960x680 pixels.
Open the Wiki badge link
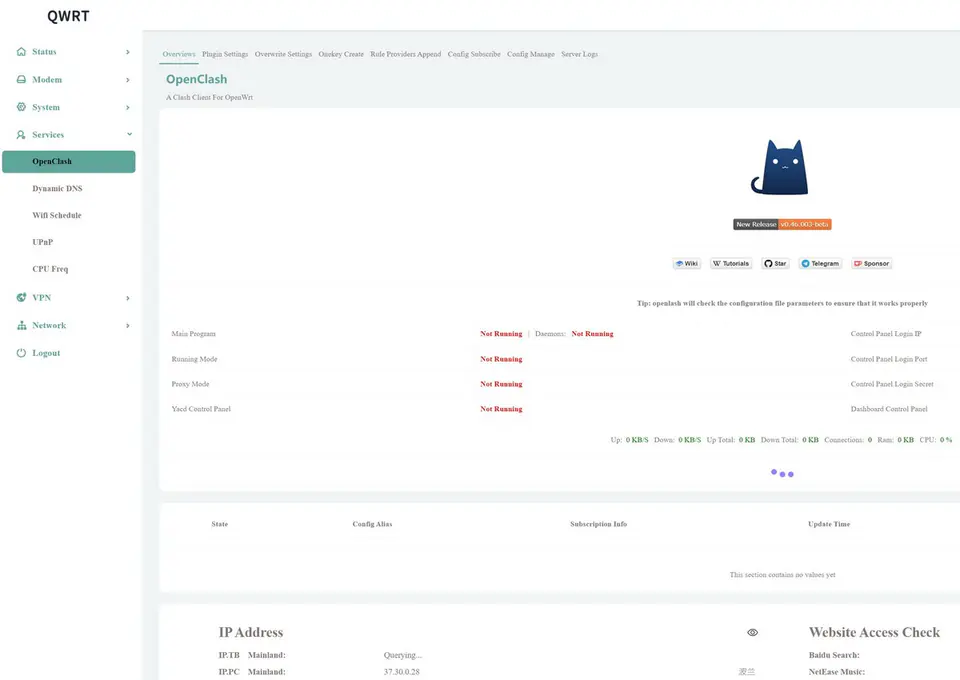(x=686, y=264)
